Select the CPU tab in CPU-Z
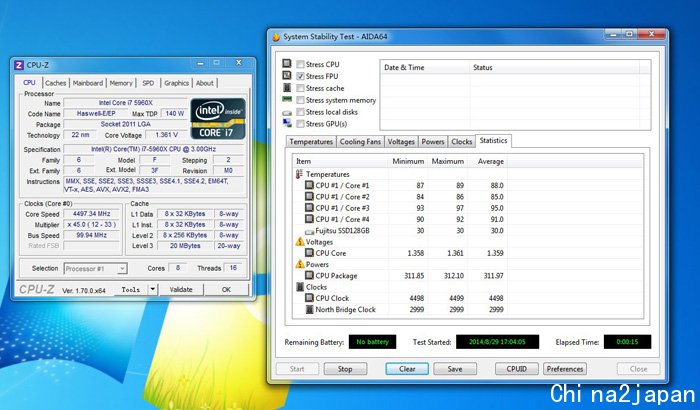The image size is (700, 410). click(x=30, y=83)
